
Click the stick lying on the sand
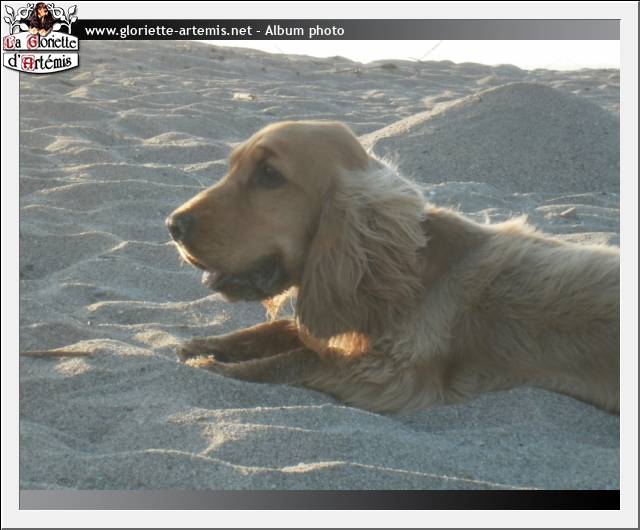(55, 353)
